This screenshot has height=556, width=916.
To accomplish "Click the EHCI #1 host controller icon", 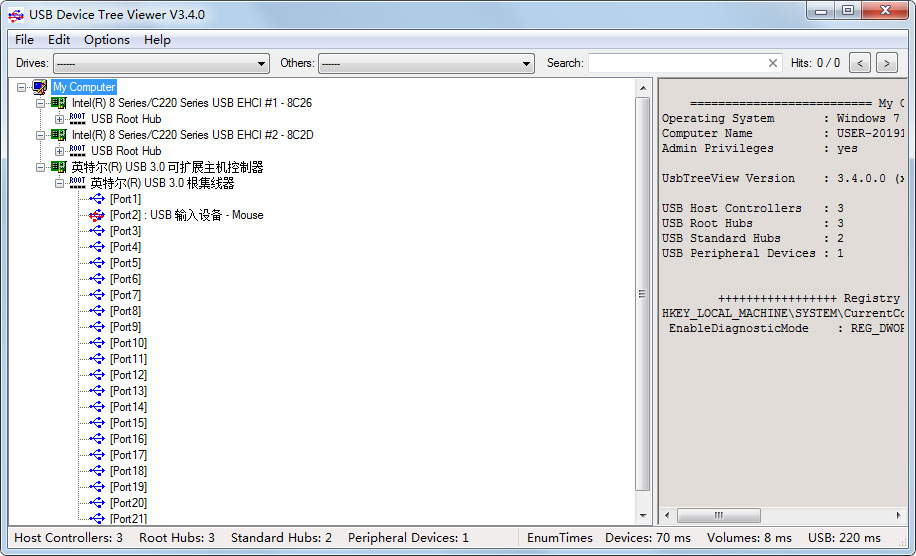I will pyautogui.click(x=59, y=103).
